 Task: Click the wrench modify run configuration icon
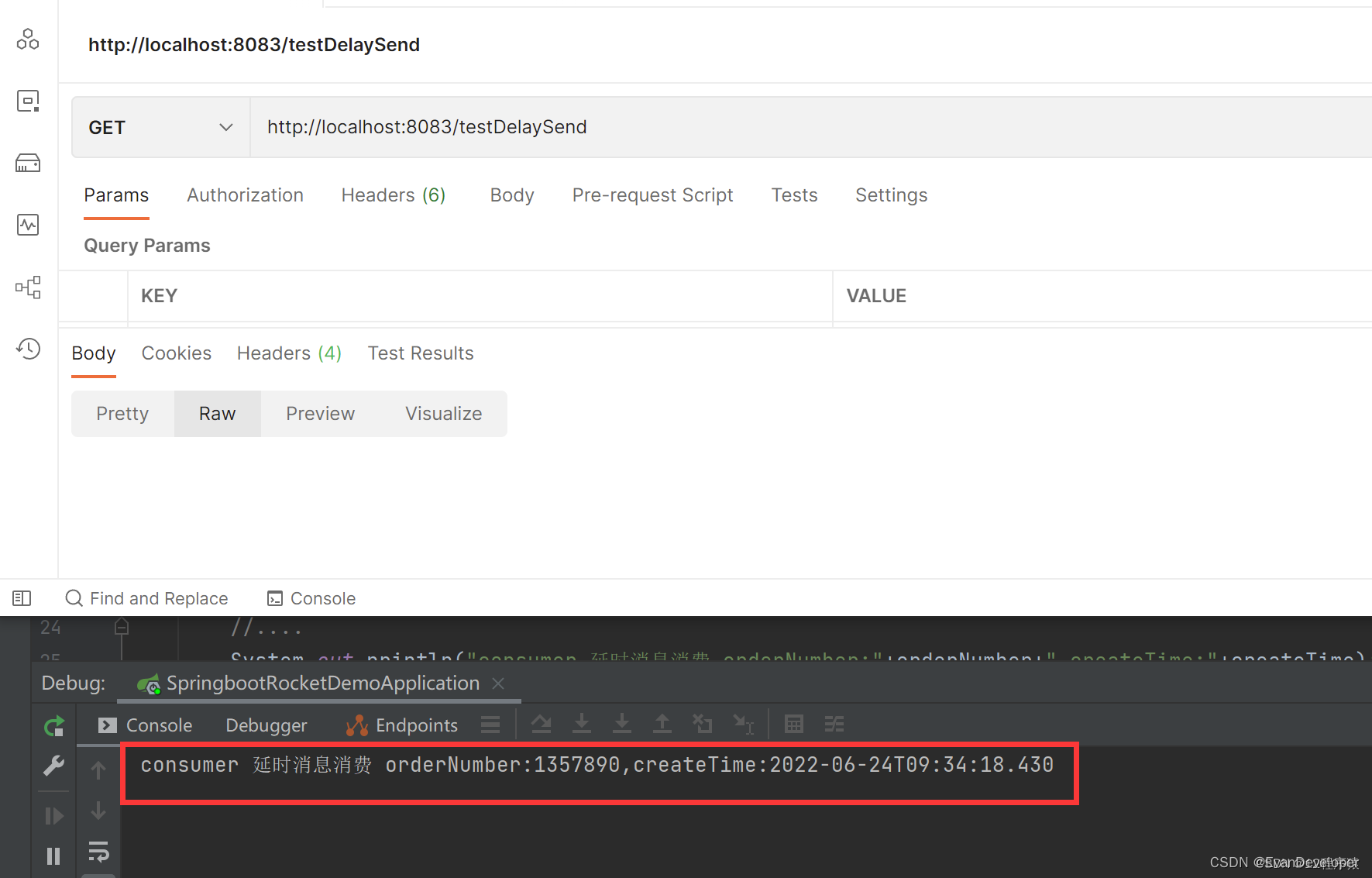coord(53,766)
